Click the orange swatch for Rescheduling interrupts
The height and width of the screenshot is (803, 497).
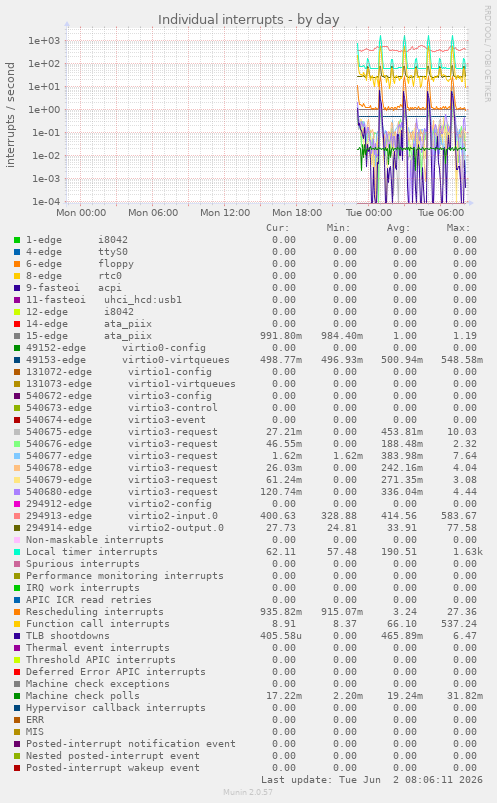tap(17, 612)
